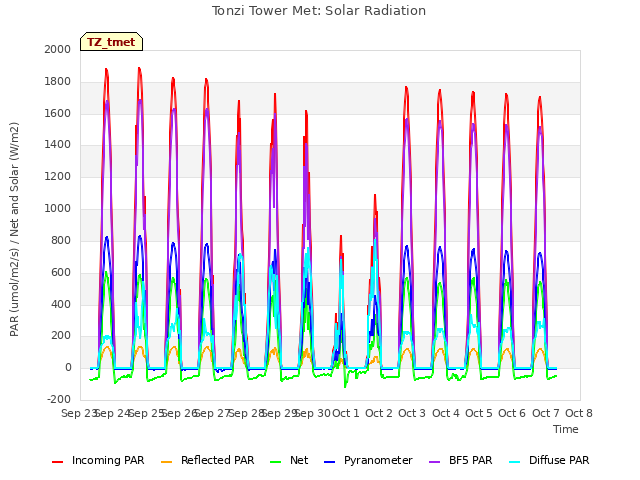Select the Pyranometer legend entry

point(368,461)
